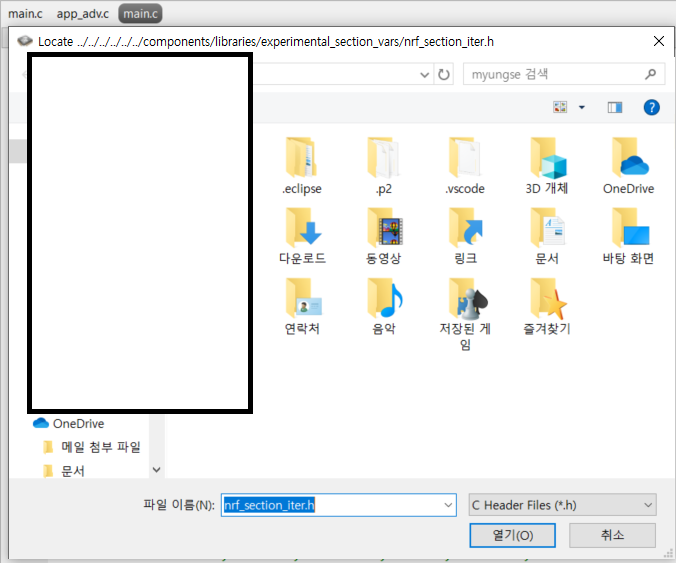Expand the file name combo dropdown
This screenshot has width=676, height=563.
point(448,505)
